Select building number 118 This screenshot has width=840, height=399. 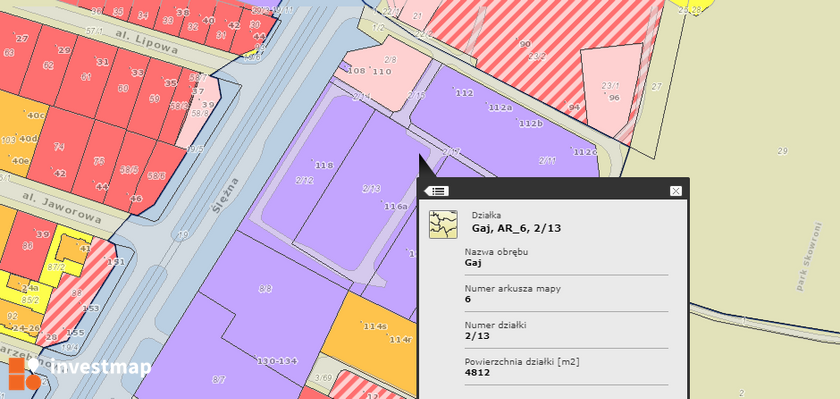[324, 165]
